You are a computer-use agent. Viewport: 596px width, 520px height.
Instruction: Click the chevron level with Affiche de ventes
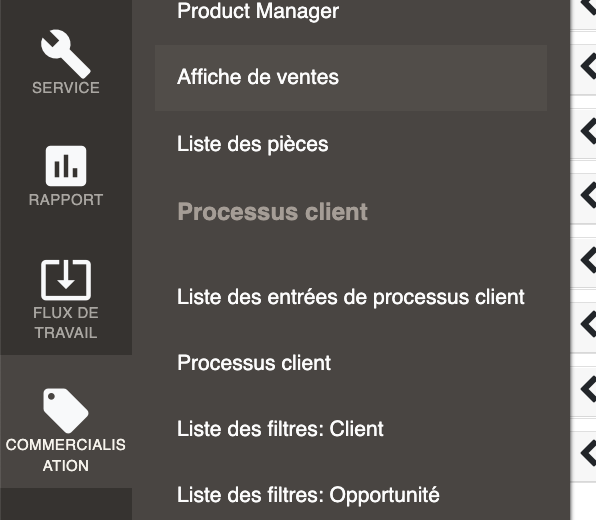click(x=588, y=67)
